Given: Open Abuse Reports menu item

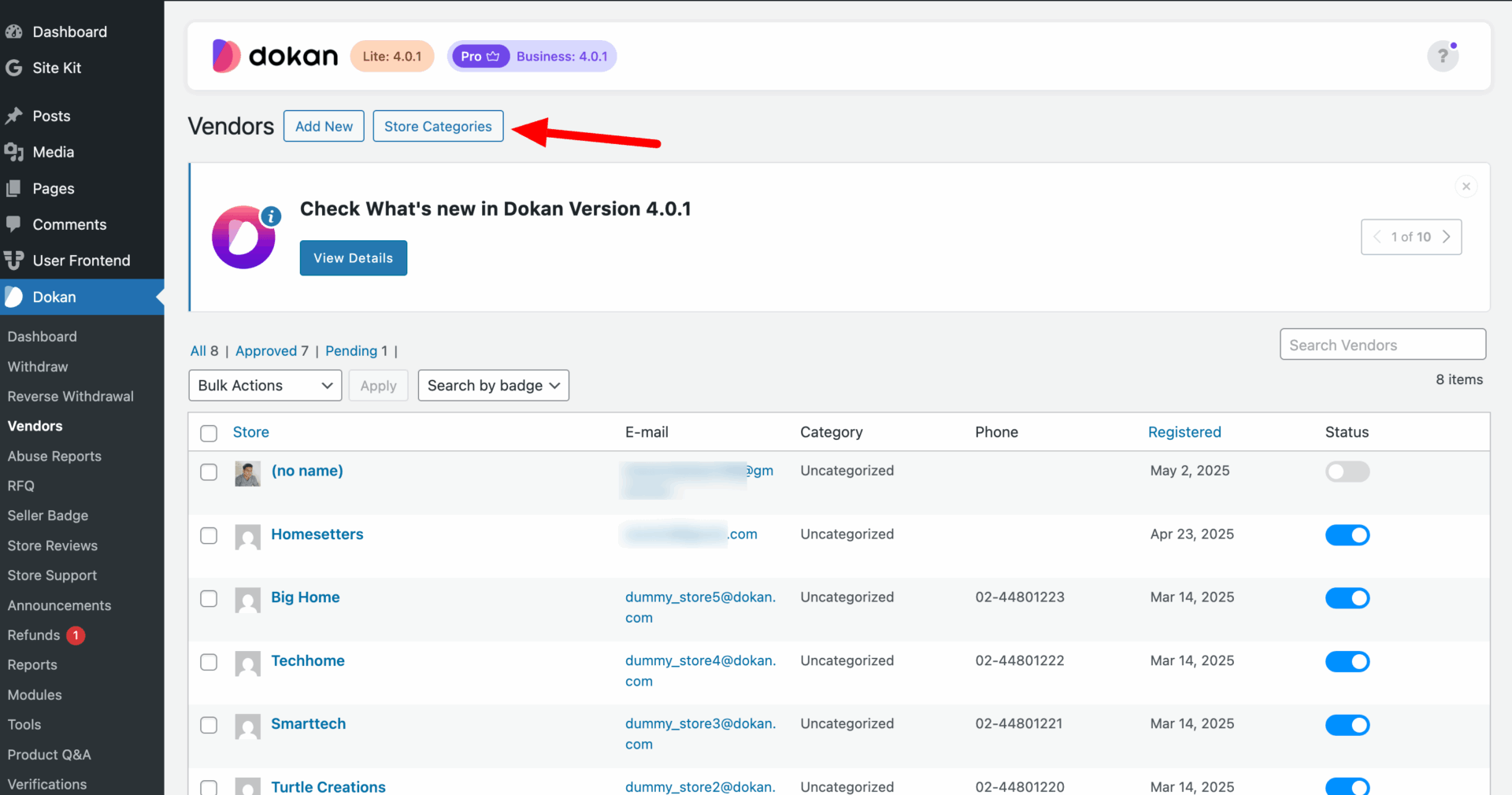Looking at the screenshot, I should [x=54, y=457].
